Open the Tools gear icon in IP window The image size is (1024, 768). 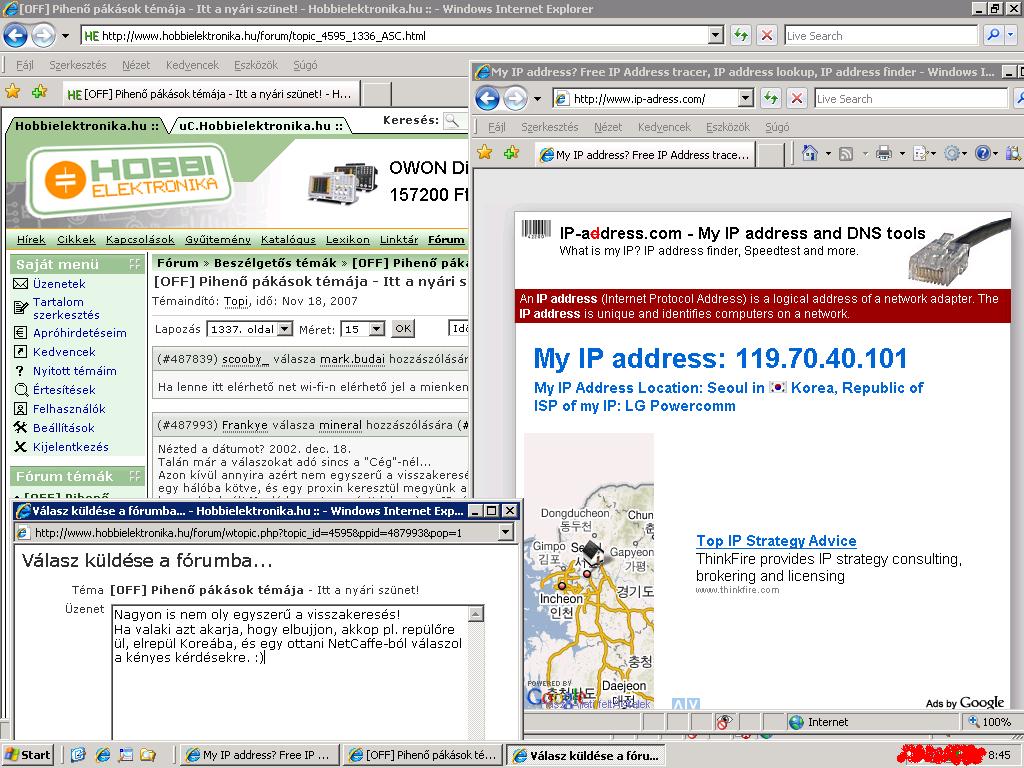coord(952,153)
